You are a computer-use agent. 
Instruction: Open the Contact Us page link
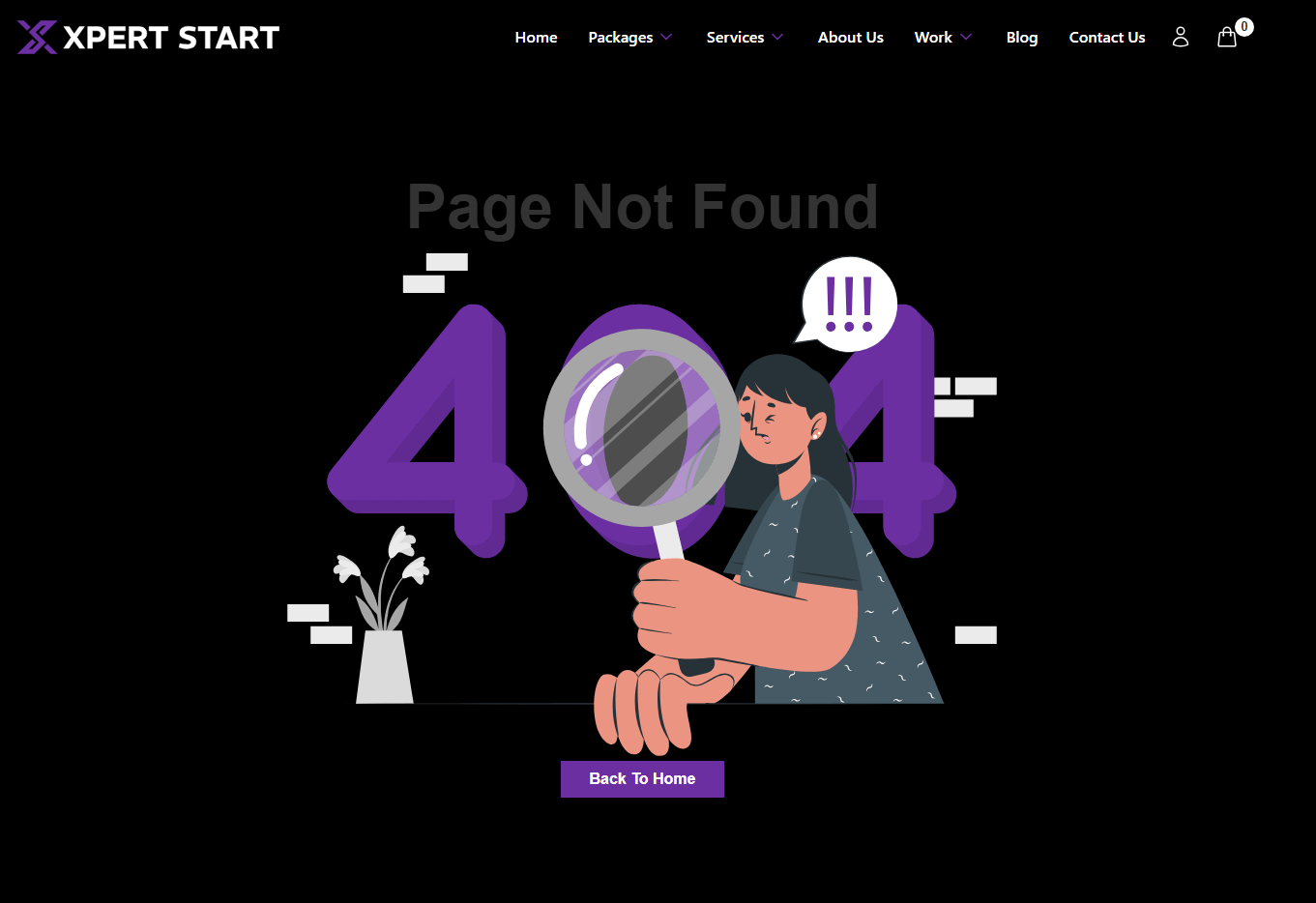(x=1107, y=38)
